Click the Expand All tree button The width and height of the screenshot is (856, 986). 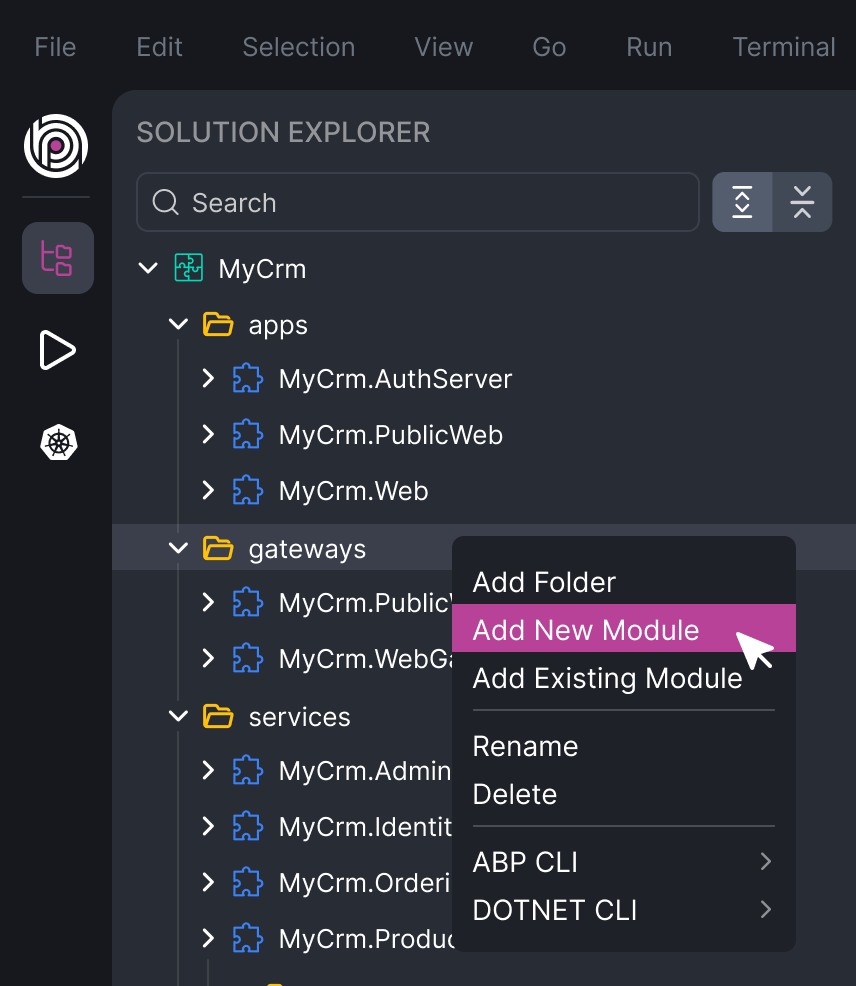(x=742, y=202)
